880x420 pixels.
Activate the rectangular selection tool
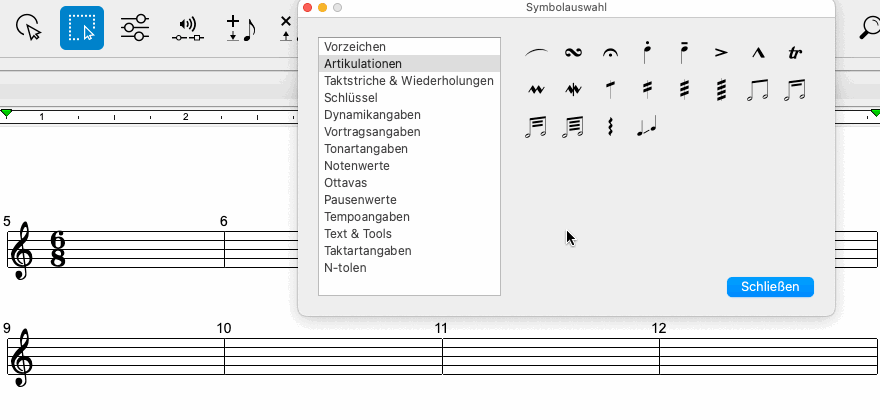82,28
